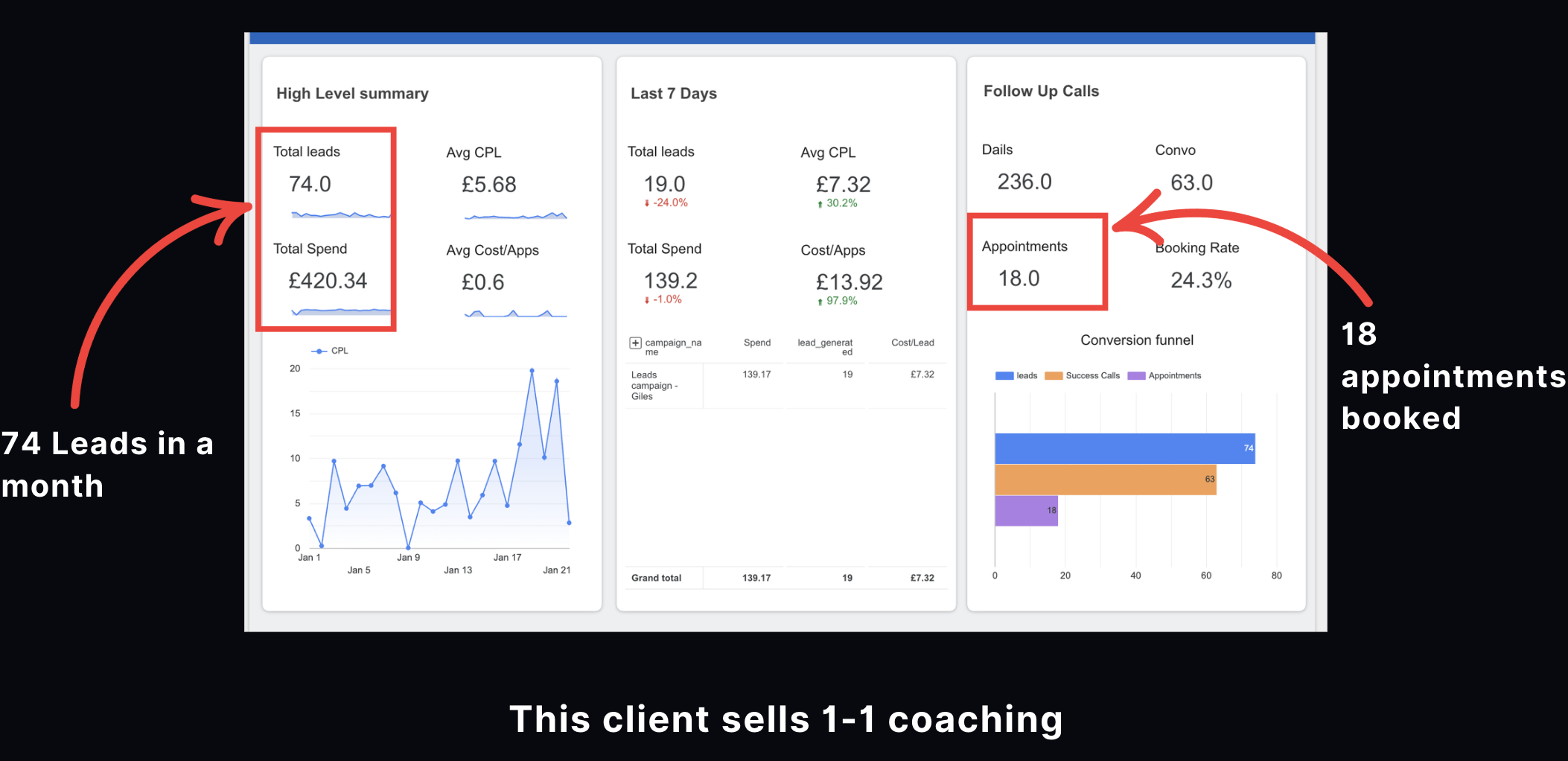Click the Appointments 18.0 scorecard
This screenshot has width=1568, height=761.
pos(1037,262)
